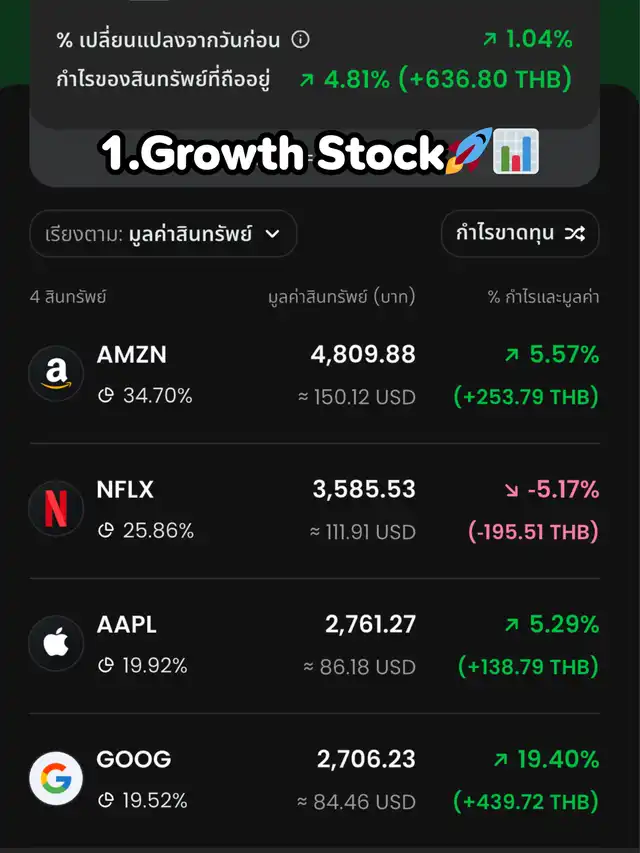Click the shuffle arrows icon in กำไรขาดทุน
Viewport: 640px width, 853px height.
coord(574,234)
